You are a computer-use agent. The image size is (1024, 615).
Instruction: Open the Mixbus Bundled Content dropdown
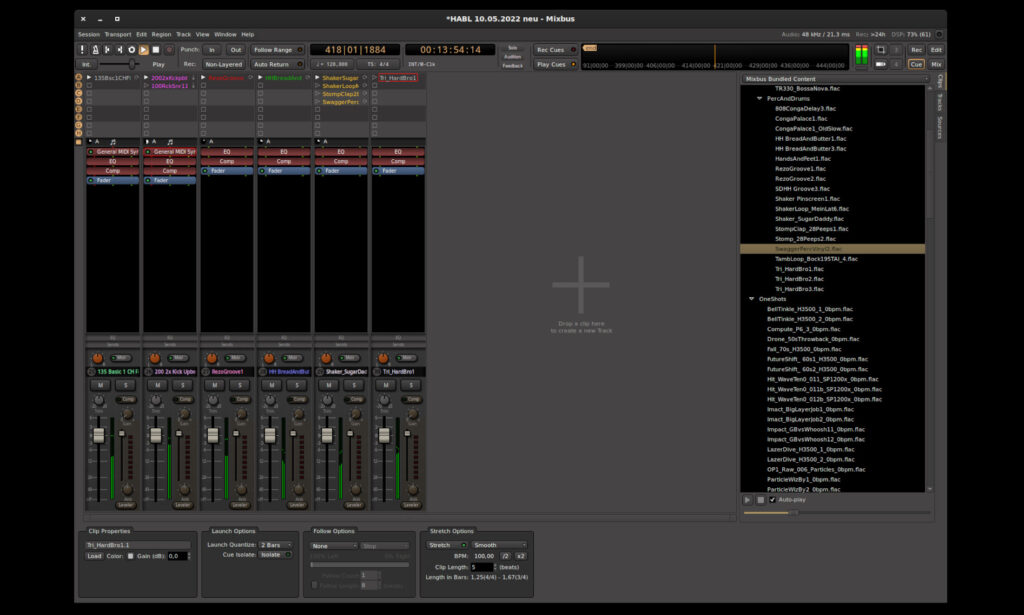[x=835, y=79]
